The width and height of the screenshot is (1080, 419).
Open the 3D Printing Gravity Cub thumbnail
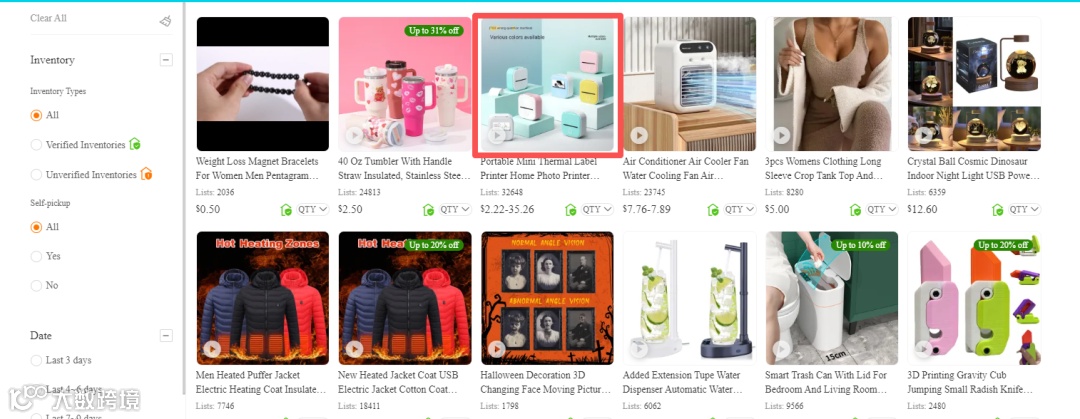[x=974, y=298]
